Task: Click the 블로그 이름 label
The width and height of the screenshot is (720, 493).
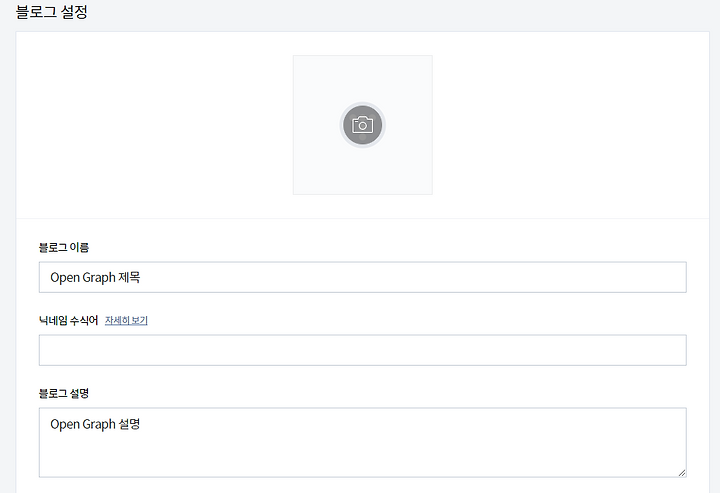Action: [64, 247]
